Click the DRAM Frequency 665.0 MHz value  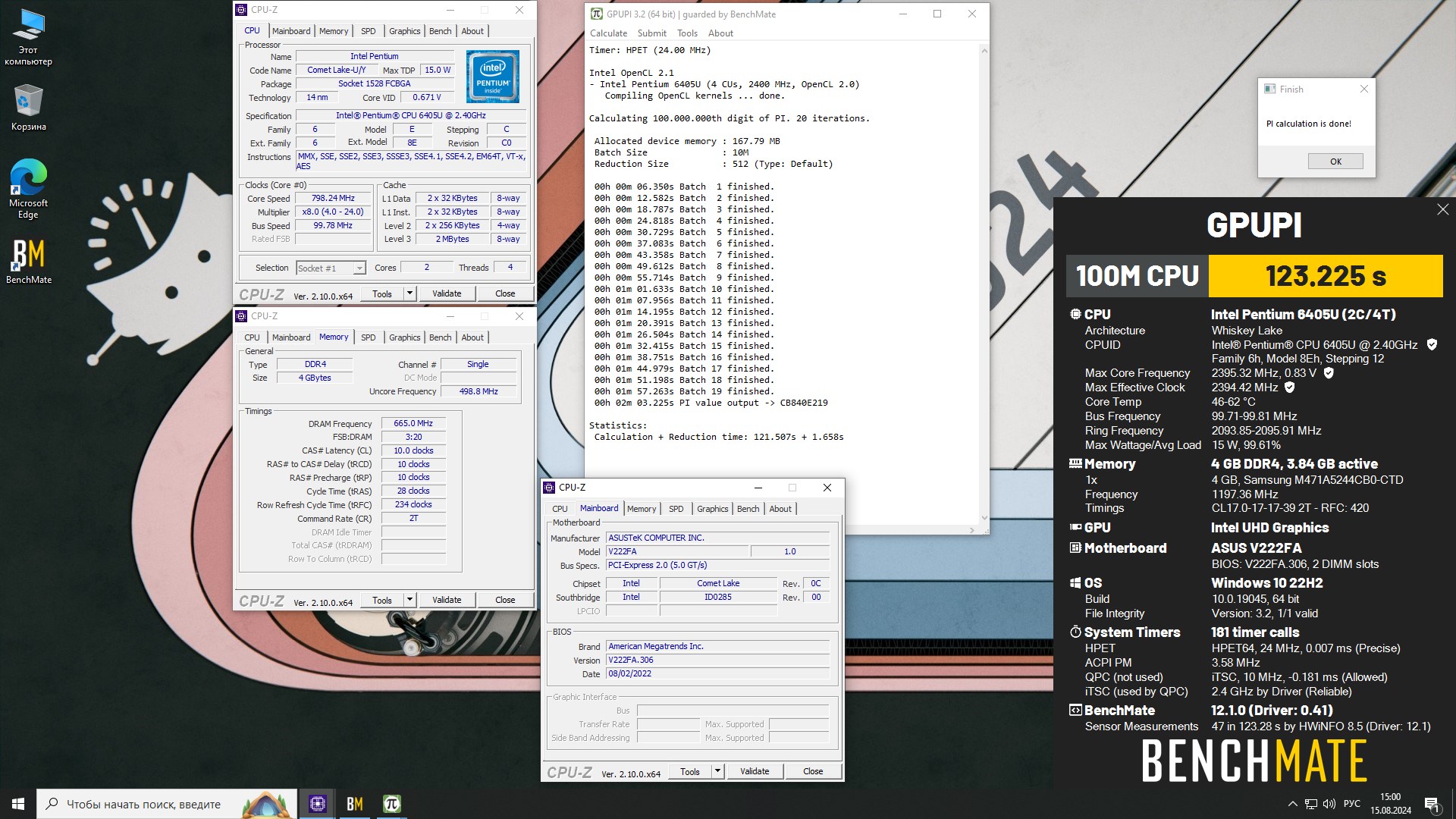(x=413, y=423)
